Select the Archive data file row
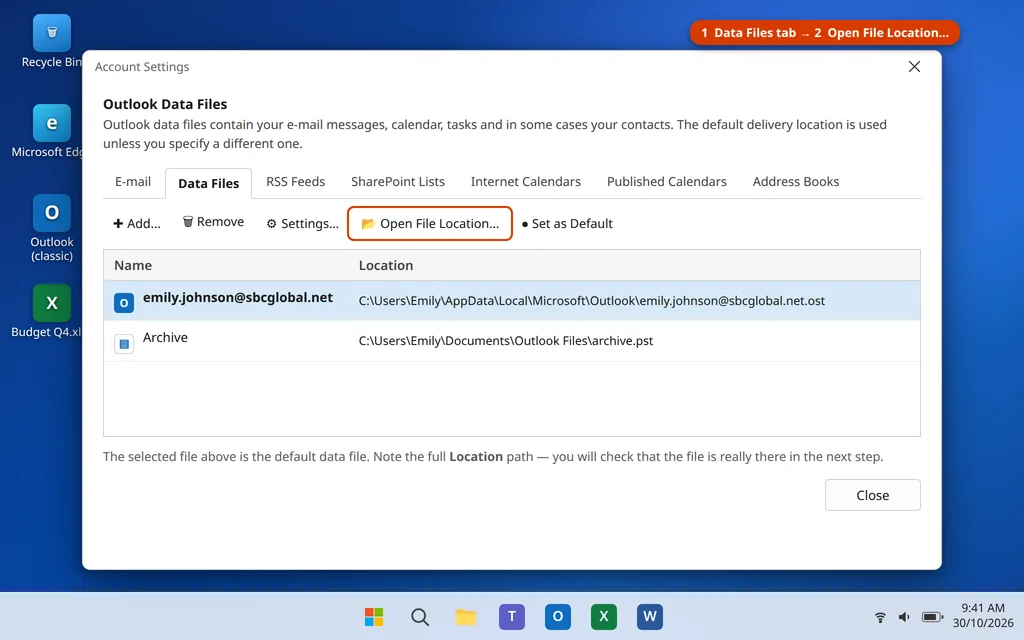The image size is (1024, 640). (x=511, y=340)
